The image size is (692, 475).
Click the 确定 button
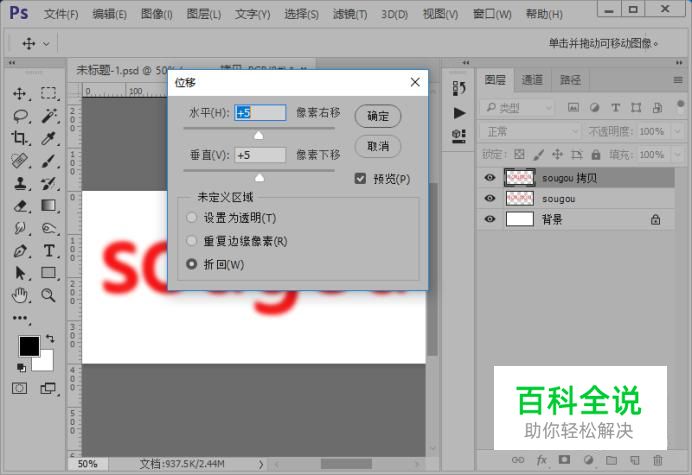point(378,116)
